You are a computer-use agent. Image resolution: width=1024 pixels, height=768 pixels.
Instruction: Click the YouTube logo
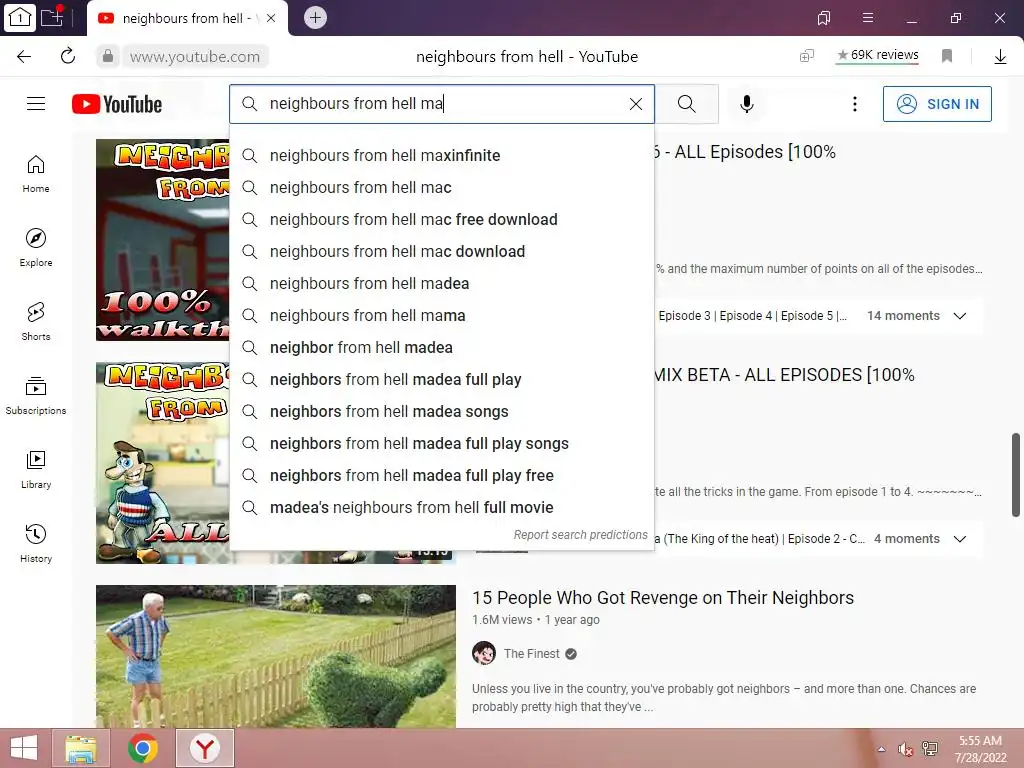(x=117, y=104)
